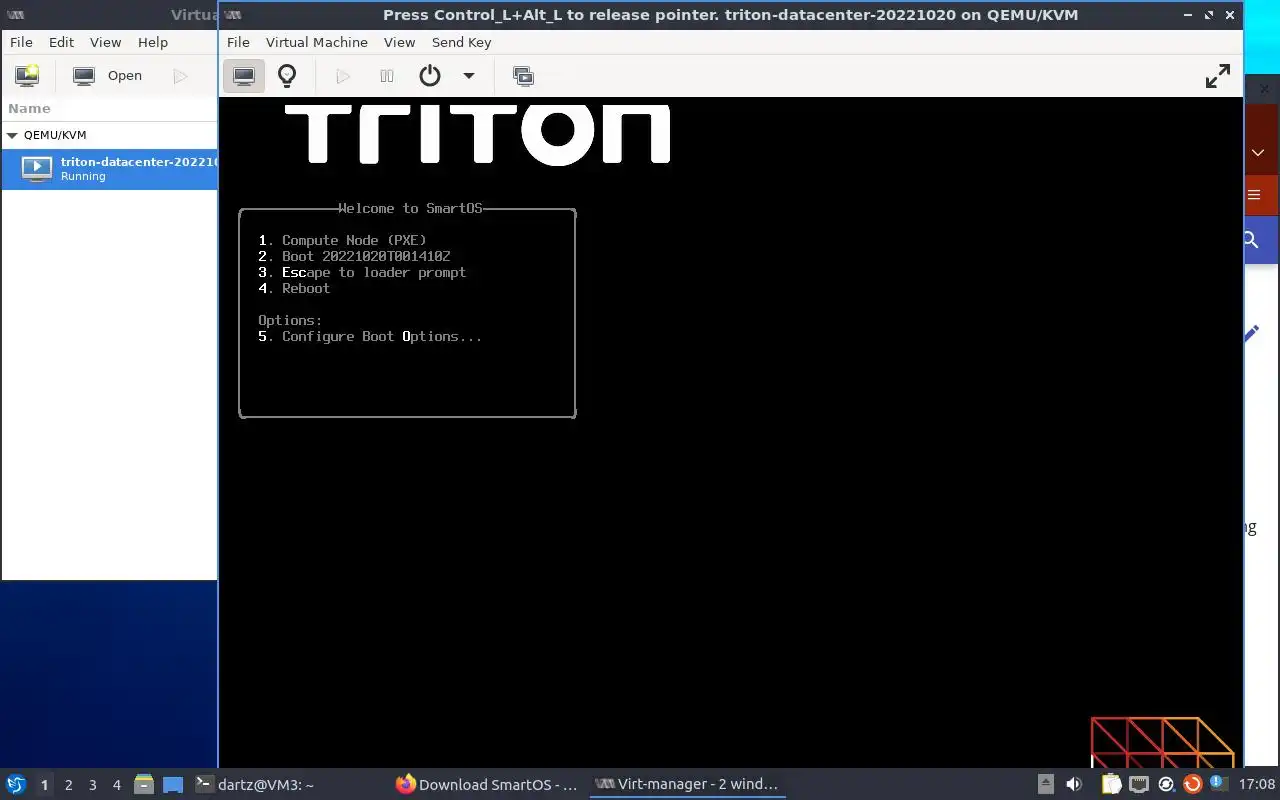This screenshot has width=1280, height=800.
Task: Click the background window's chevron-down icon
Action: (x=1258, y=153)
